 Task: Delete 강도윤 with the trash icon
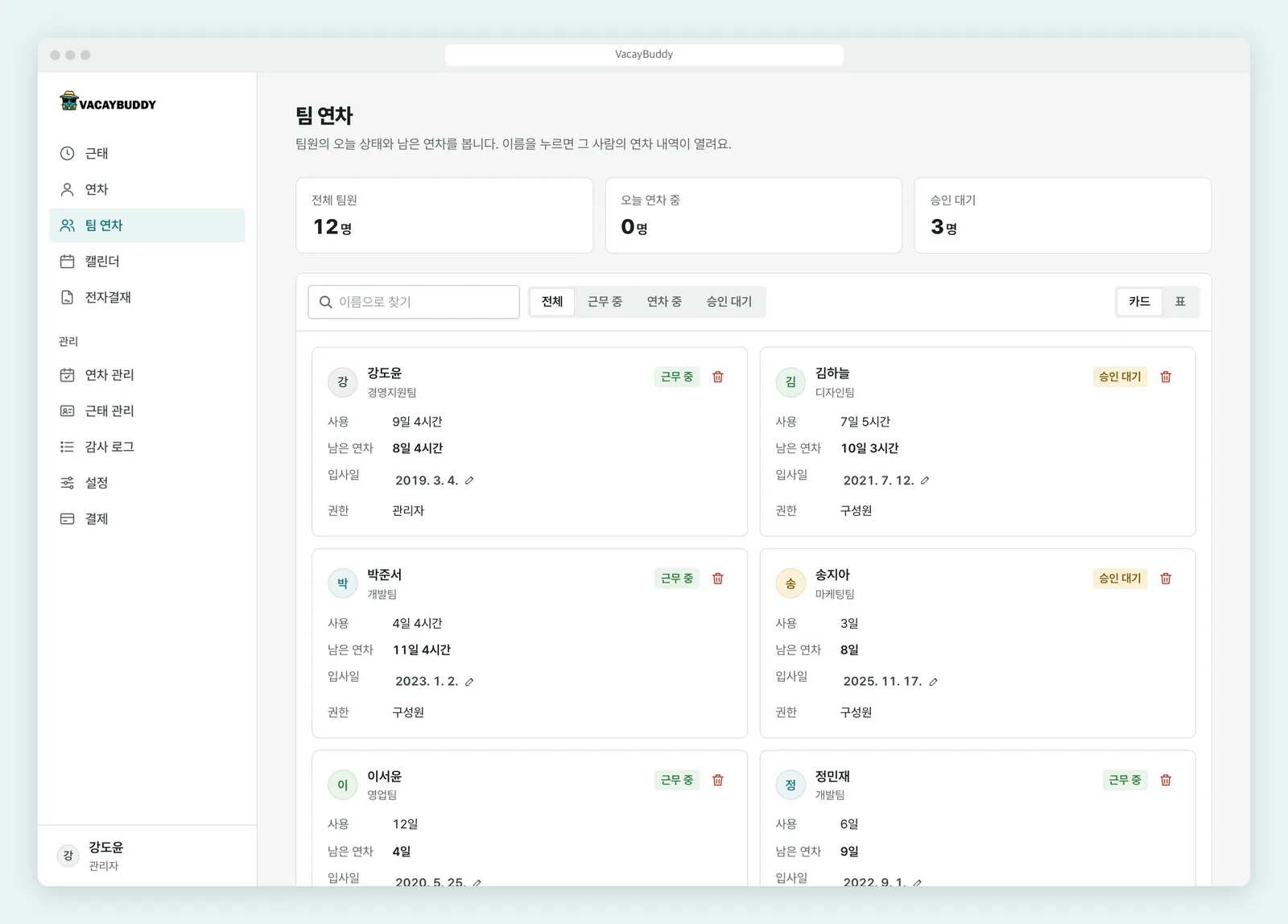pyautogui.click(x=718, y=377)
